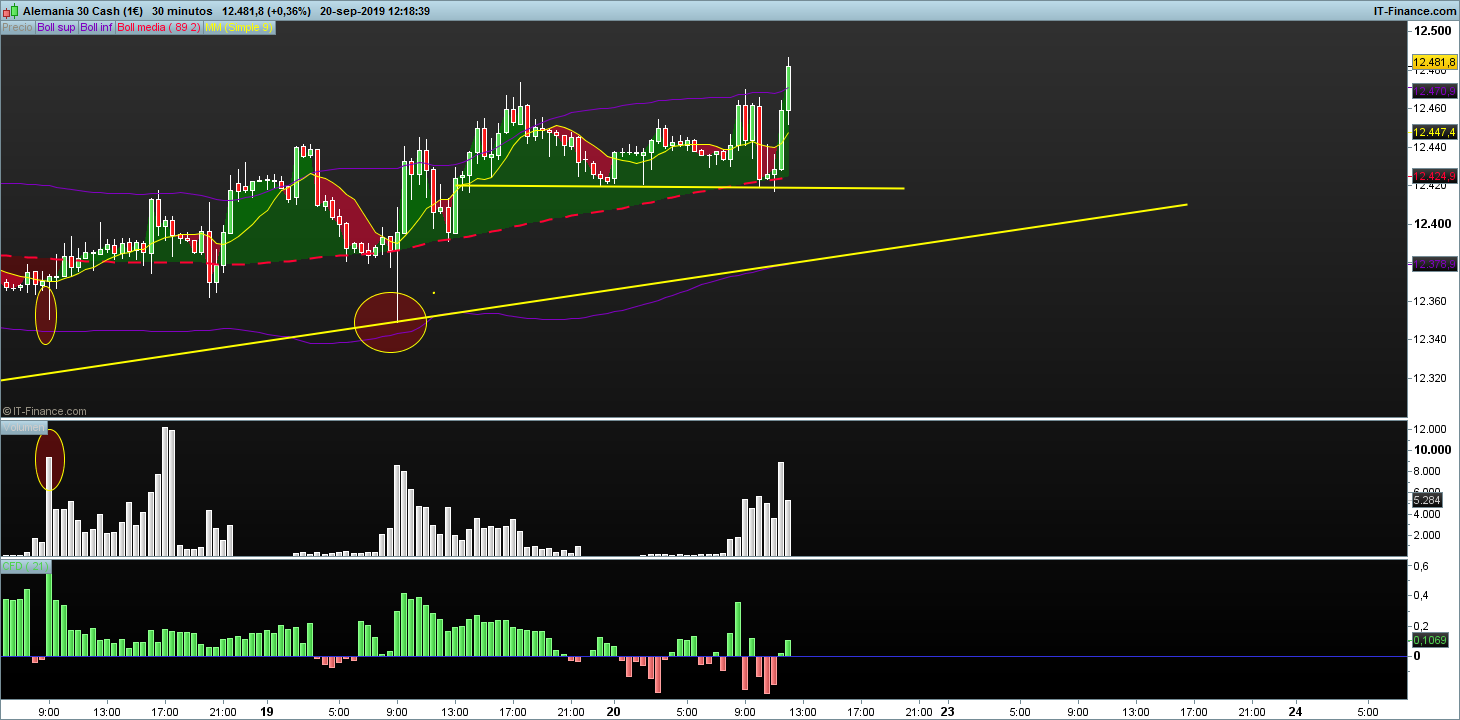
Task: Click the candlestick icon in the title bar
Action: click(12, 10)
